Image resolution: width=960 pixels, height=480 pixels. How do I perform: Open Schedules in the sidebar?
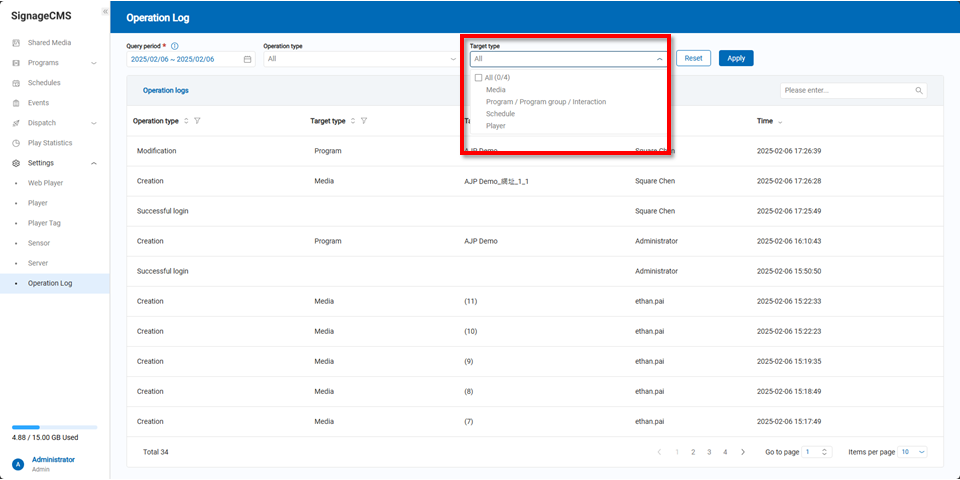point(44,83)
